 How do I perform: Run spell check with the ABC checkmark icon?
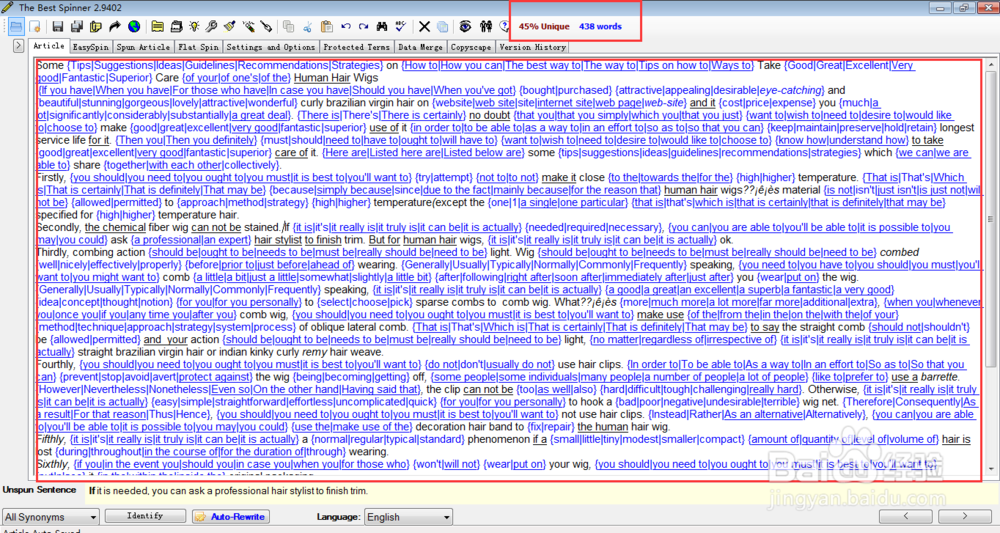pos(400,27)
